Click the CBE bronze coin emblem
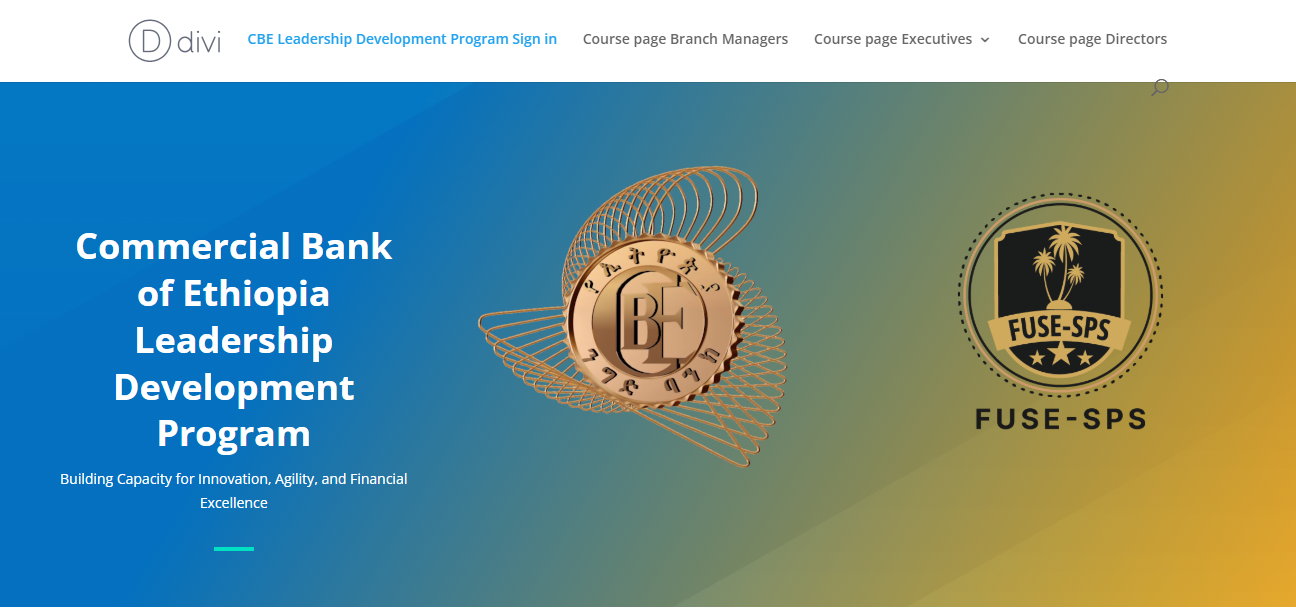The width and height of the screenshot is (1296, 611). point(649,322)
